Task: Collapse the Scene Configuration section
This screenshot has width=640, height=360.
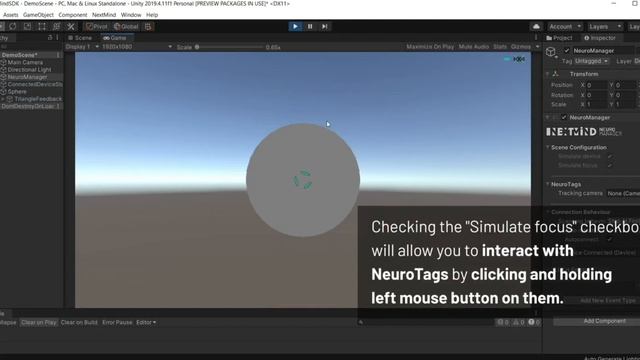Action: pyautogui.click(x=548, y=147)
